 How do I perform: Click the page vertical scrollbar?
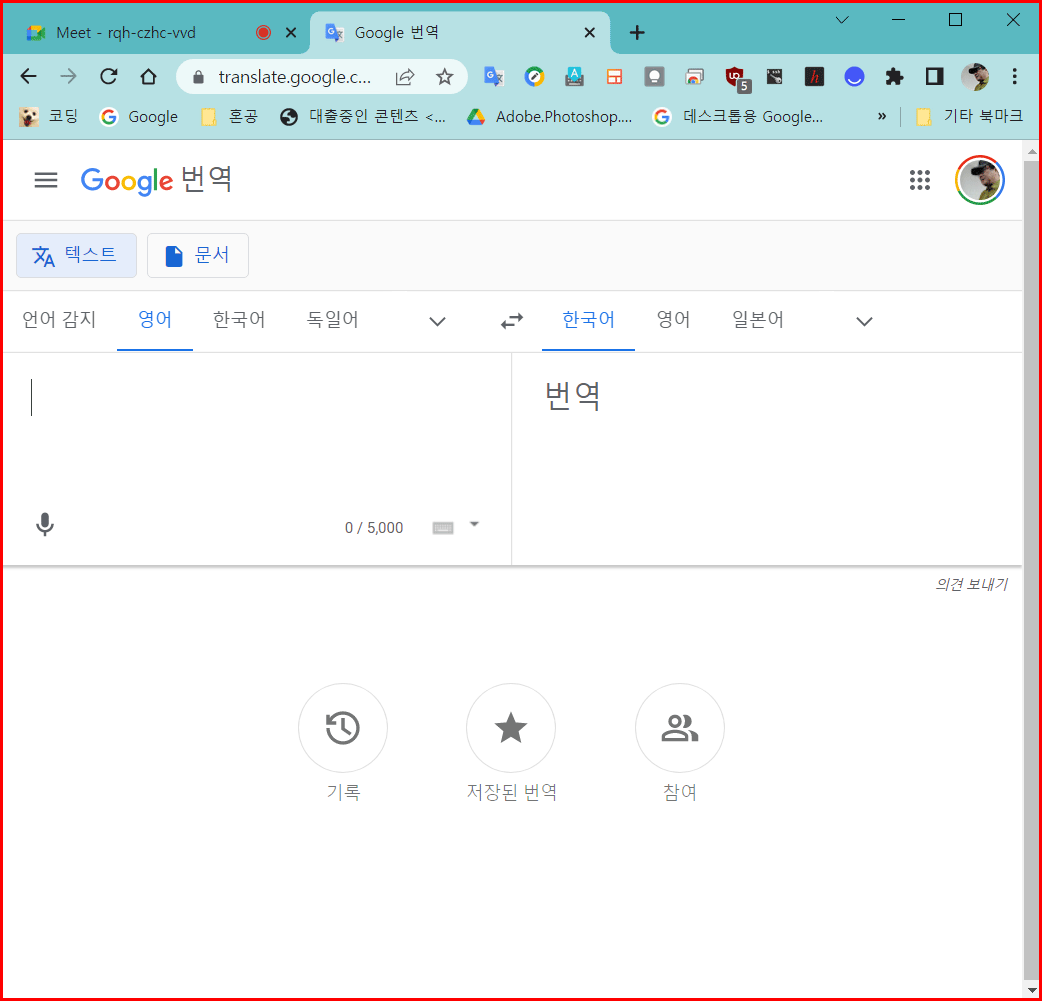coord(1031,568)
